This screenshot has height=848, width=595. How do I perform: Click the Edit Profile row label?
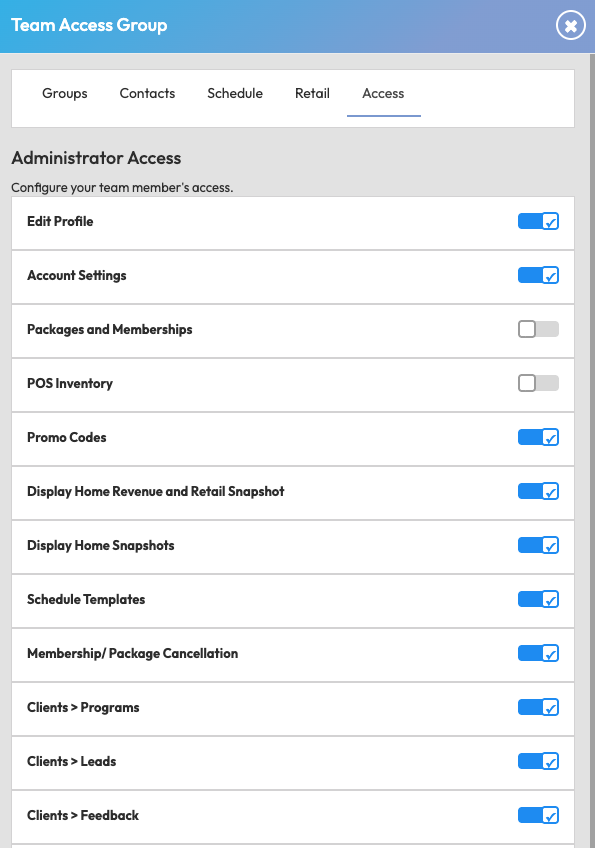(x=60, y=221)
